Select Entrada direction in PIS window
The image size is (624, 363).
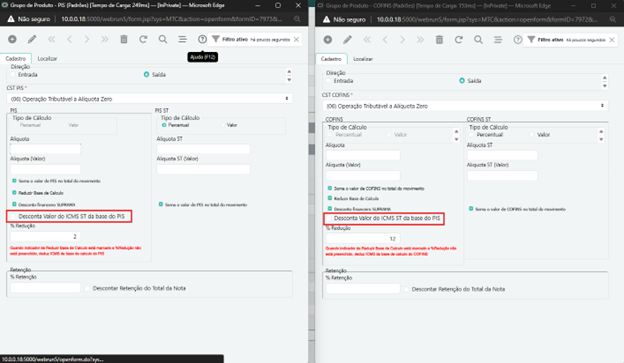(13, 74)
